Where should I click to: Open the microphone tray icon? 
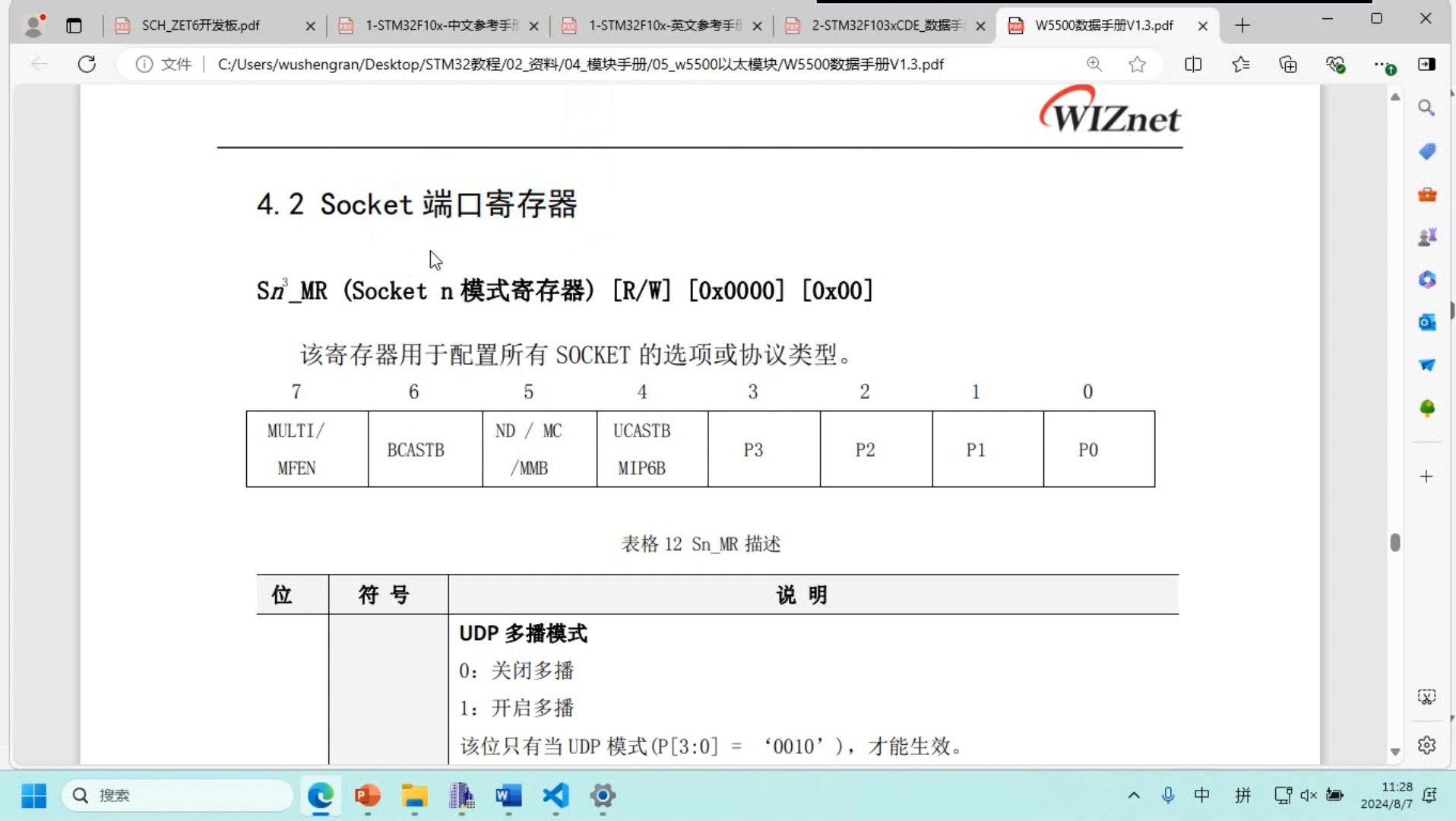pyautogui.click(x=1168, y=795)
